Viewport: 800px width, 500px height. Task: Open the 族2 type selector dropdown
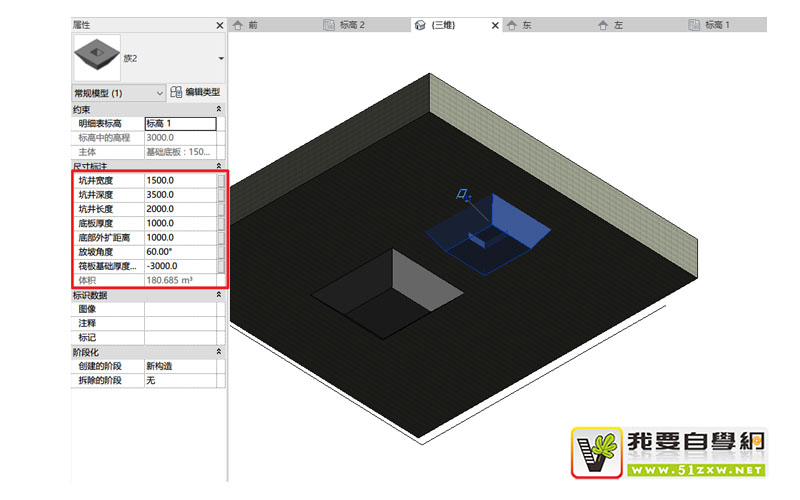coord(220,59)
